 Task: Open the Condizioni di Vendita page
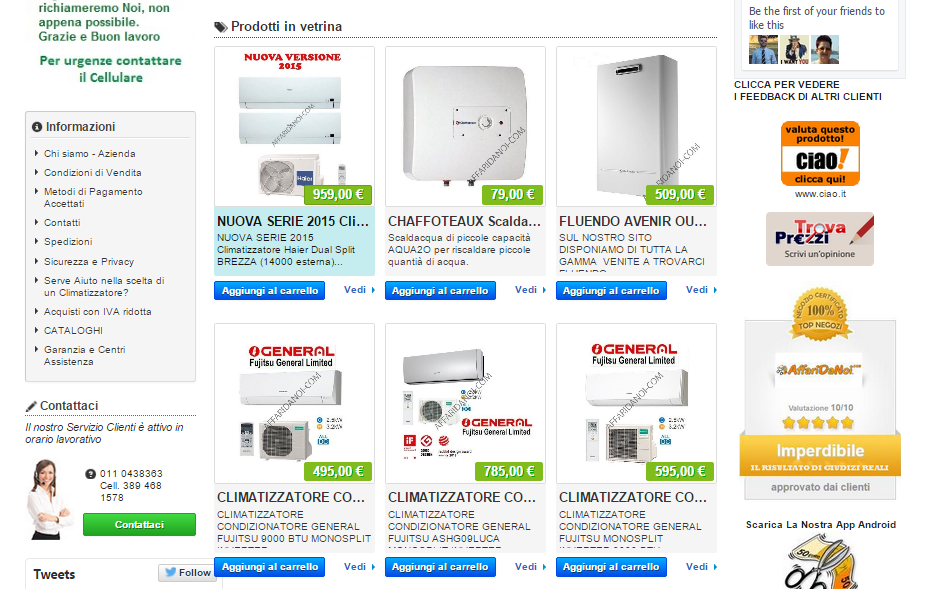pyautogui.click(x=92, y=173)
